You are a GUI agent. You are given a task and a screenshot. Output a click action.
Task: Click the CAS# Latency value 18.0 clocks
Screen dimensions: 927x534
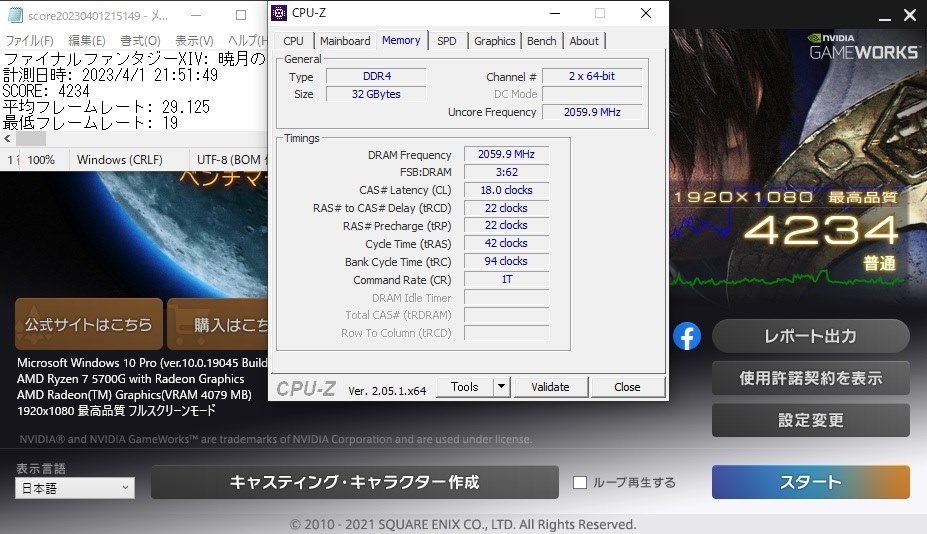pyautogui.click(x=507, y=190)
